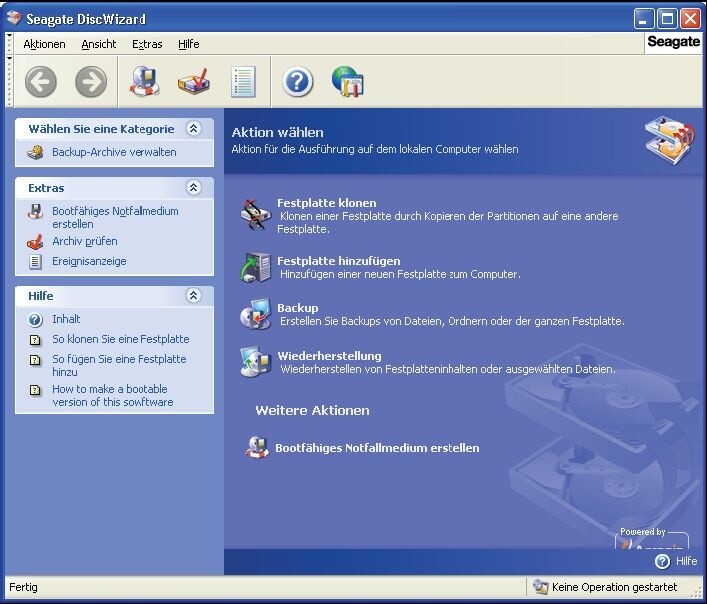Click the Weitere Aktionen heading
Viewport: 707px width, 604px height.
tap(312, 411)
